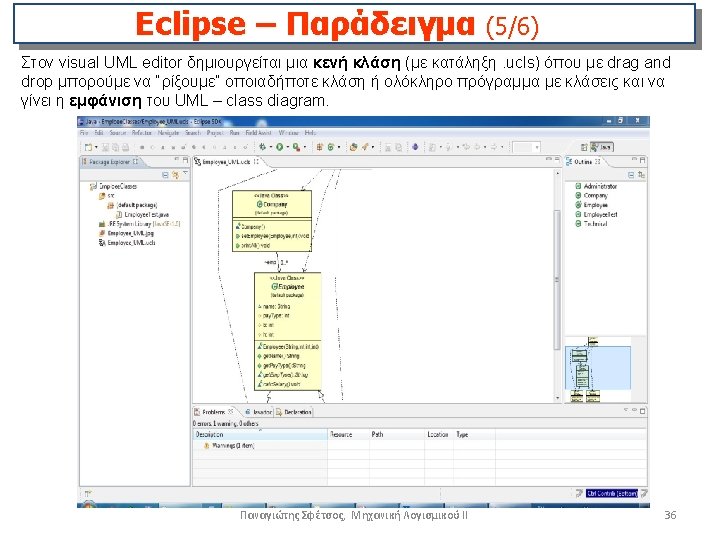Screen dimensions: 720x540
Task: Select Administrator in the Outline
Action: point(596,186)
